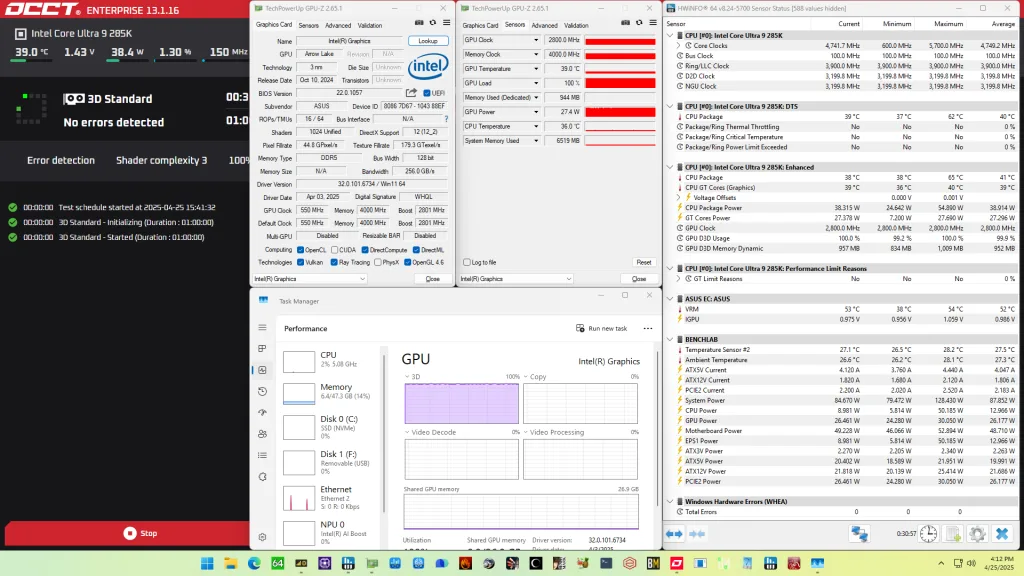Switch to Validation tab in left GPU-Z

pos(370,25)
